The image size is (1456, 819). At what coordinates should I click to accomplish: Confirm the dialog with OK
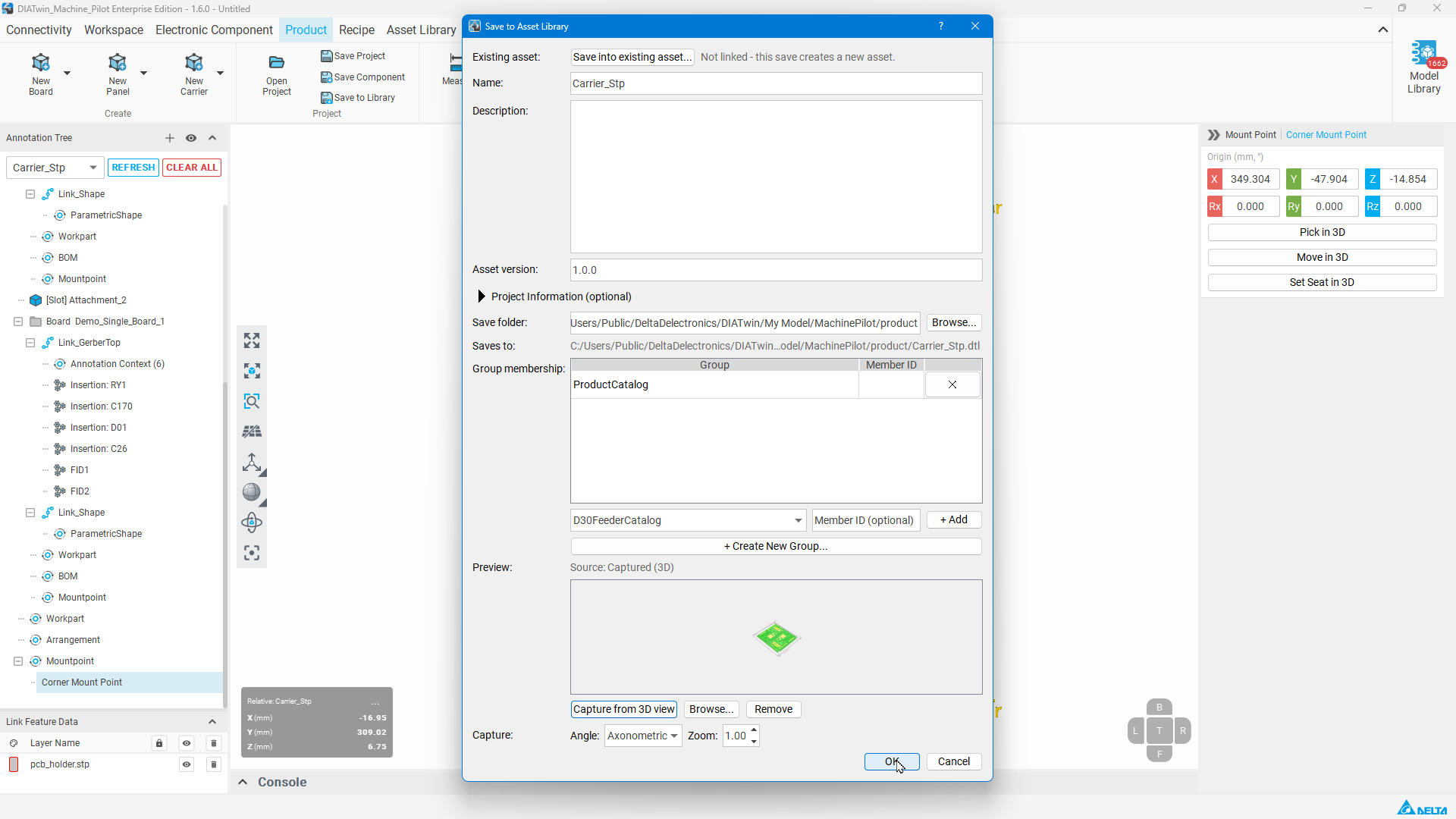click(x=892, y=761)
